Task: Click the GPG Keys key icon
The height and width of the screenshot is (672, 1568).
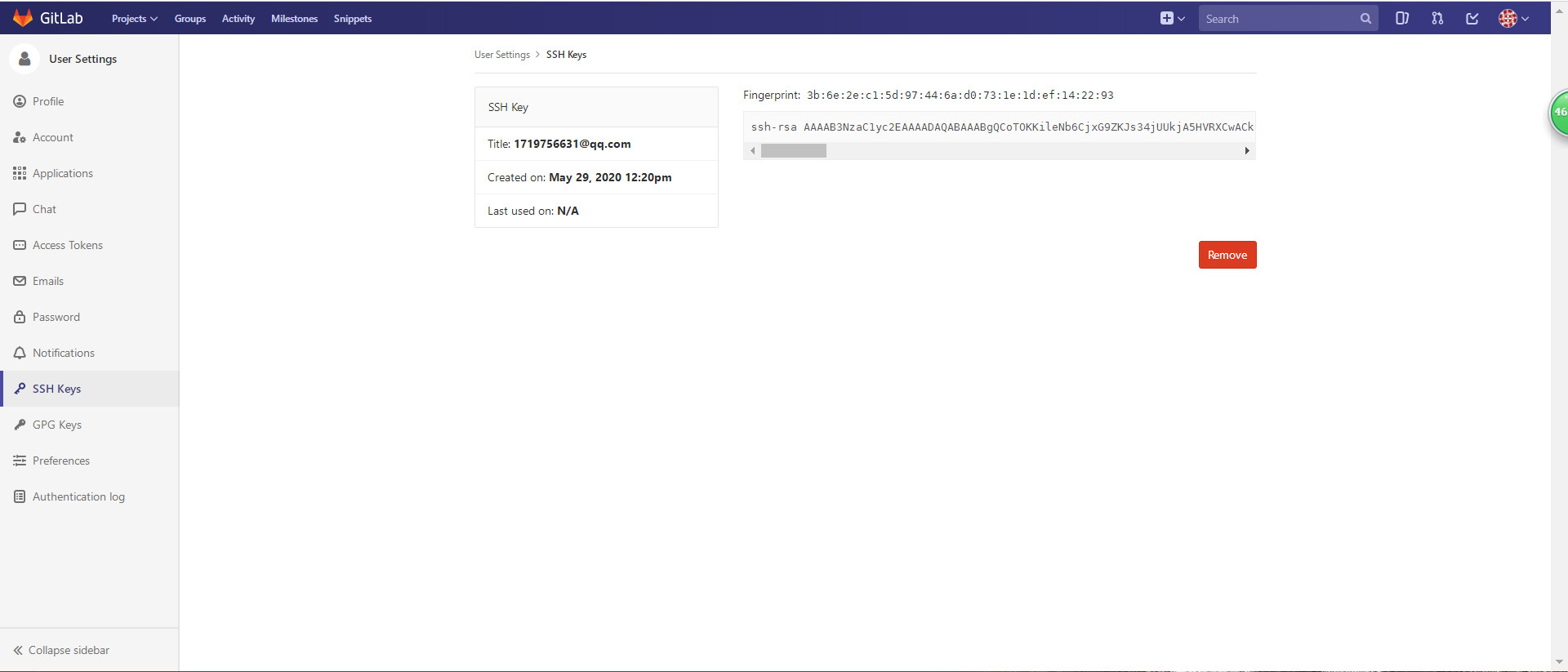Action: point(20,425)
